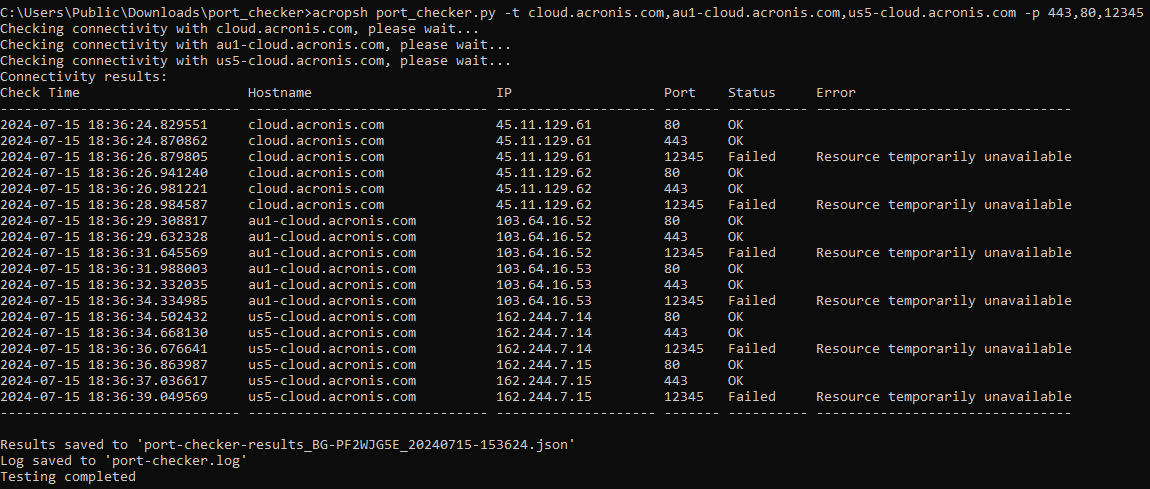The width and height of the screenshot is (1150, 489).
Task: Click the 'Status' column header
Action: pyautogui.click(x=752, y=93)
